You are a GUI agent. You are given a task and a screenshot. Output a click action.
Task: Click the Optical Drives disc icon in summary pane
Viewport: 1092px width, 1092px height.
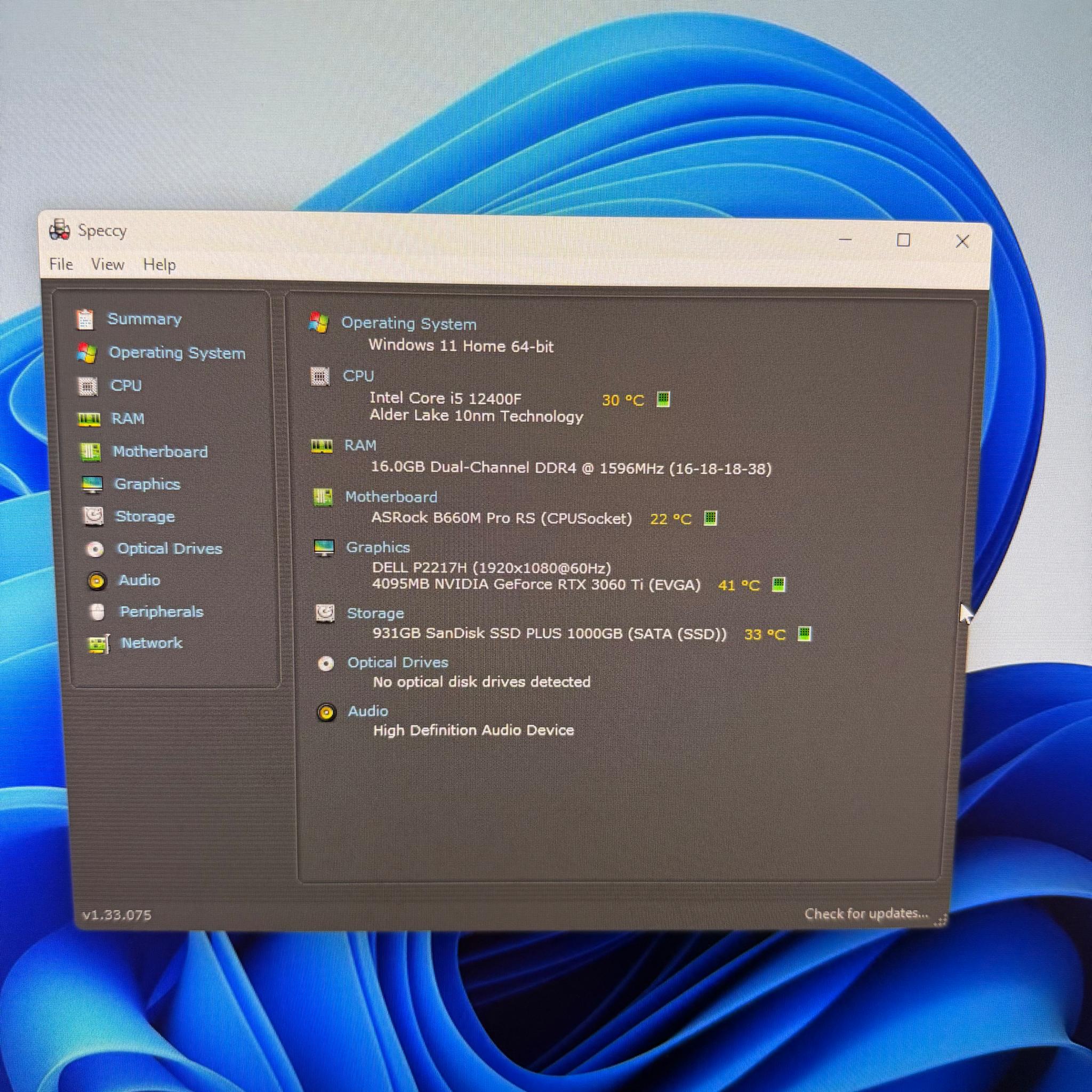[326, 663]
